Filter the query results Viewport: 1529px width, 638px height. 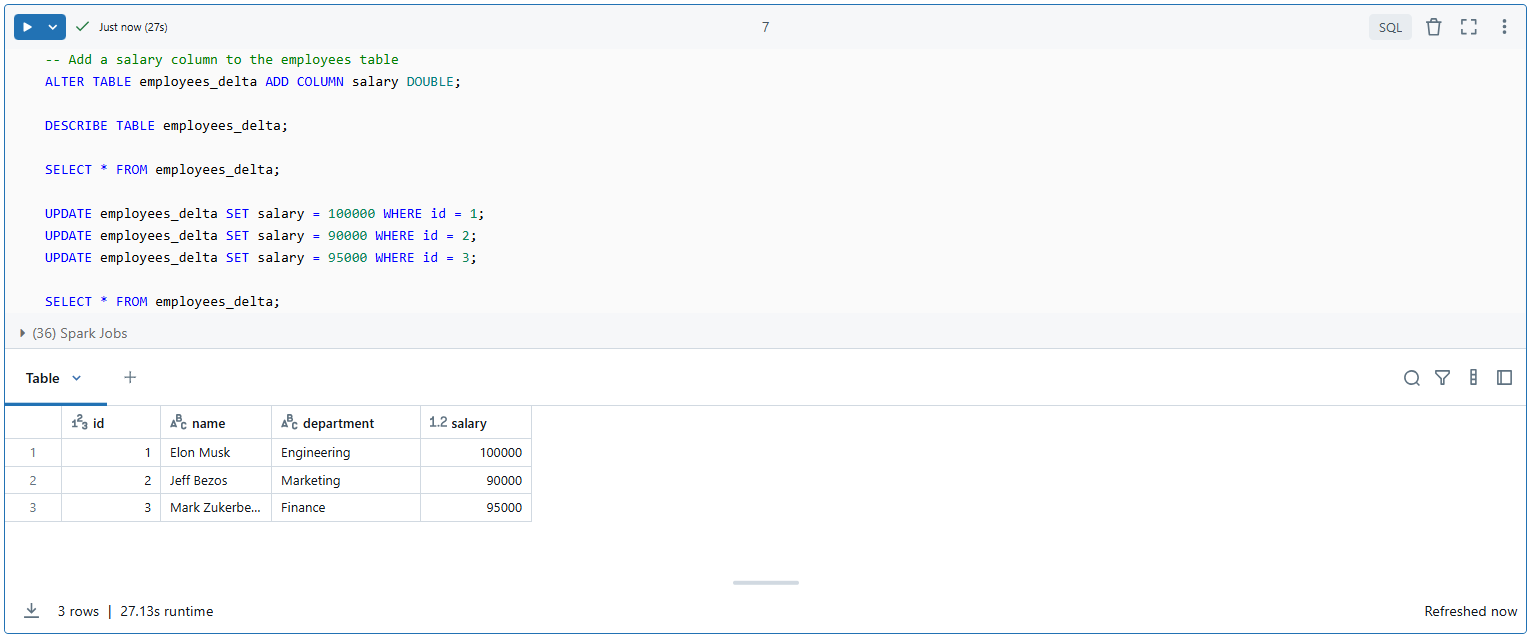(1442, 378)
